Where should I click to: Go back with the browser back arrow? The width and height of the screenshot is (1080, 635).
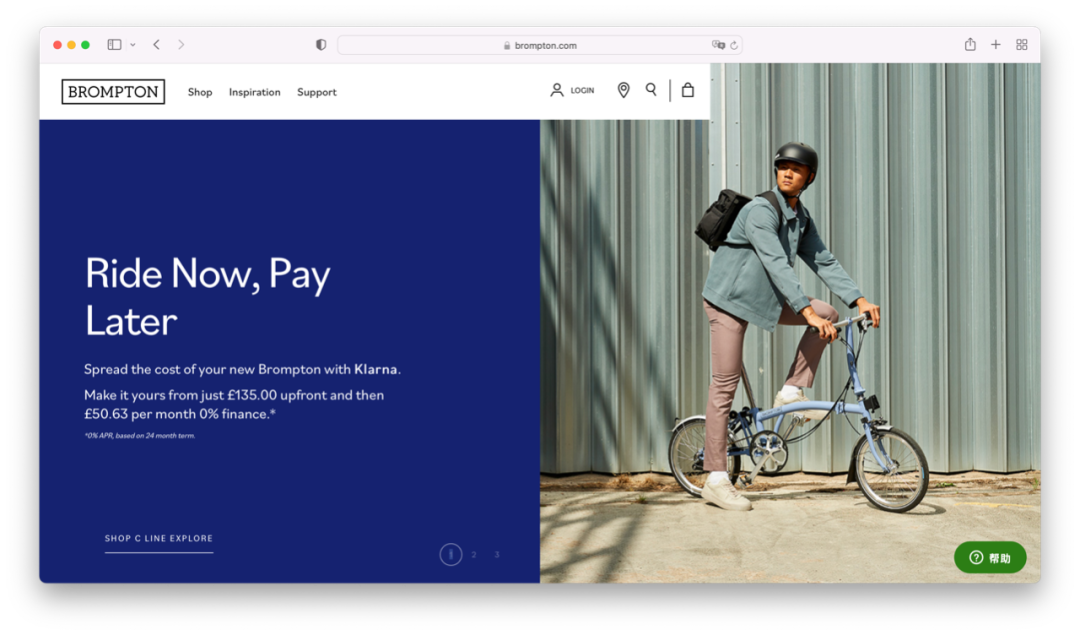tap(156, 45)
